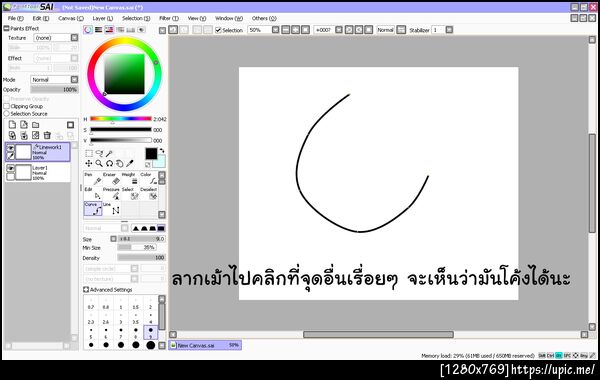Collapse the Paints Effect panel
The image size is (600, 380).
6,28
